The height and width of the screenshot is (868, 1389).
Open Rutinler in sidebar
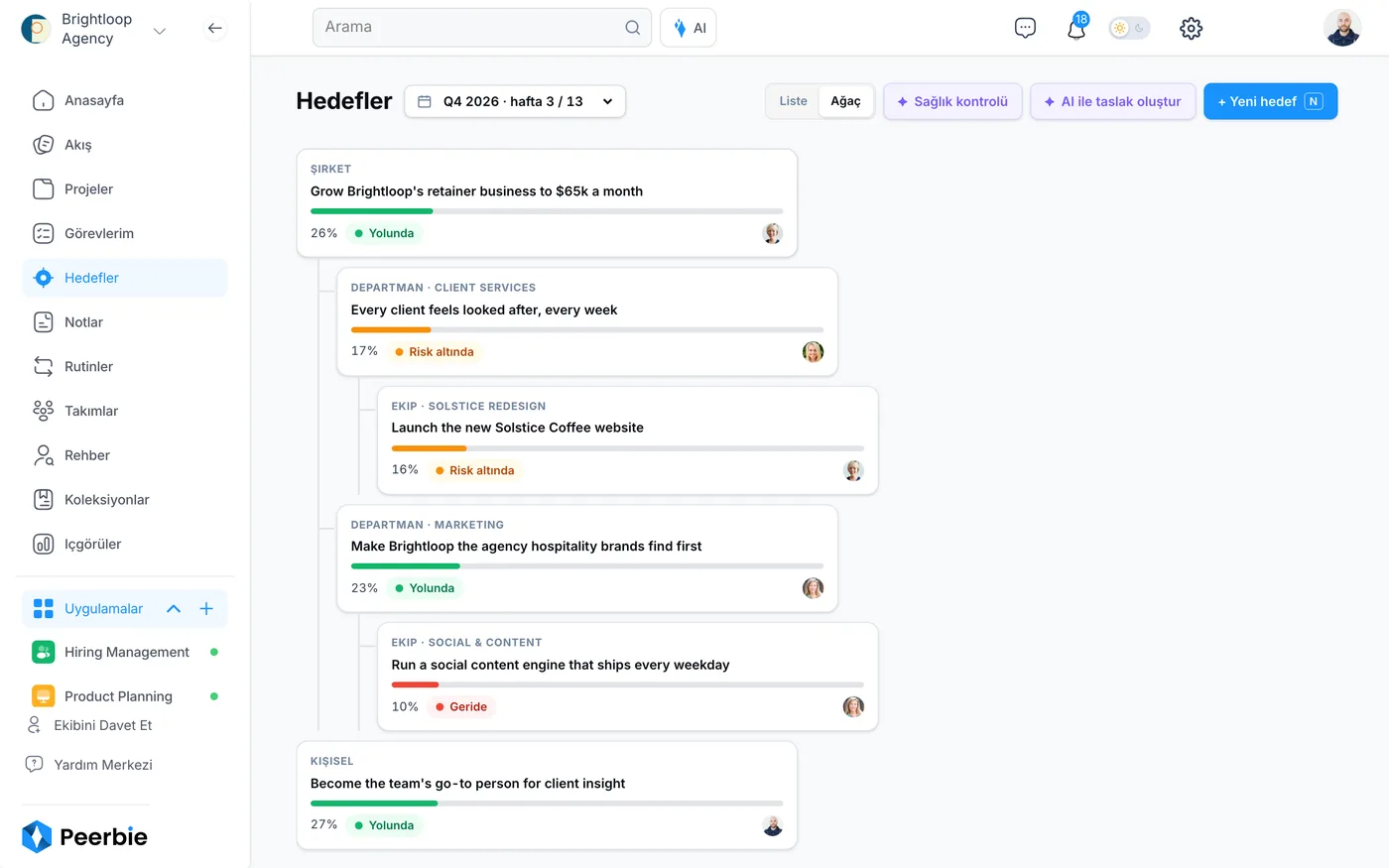[125, 366]
